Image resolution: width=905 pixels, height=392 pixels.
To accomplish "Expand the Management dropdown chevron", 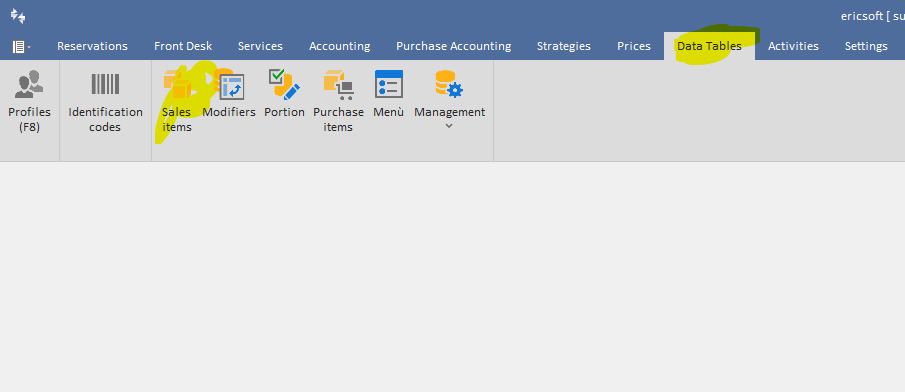I will tap(449, 126).
